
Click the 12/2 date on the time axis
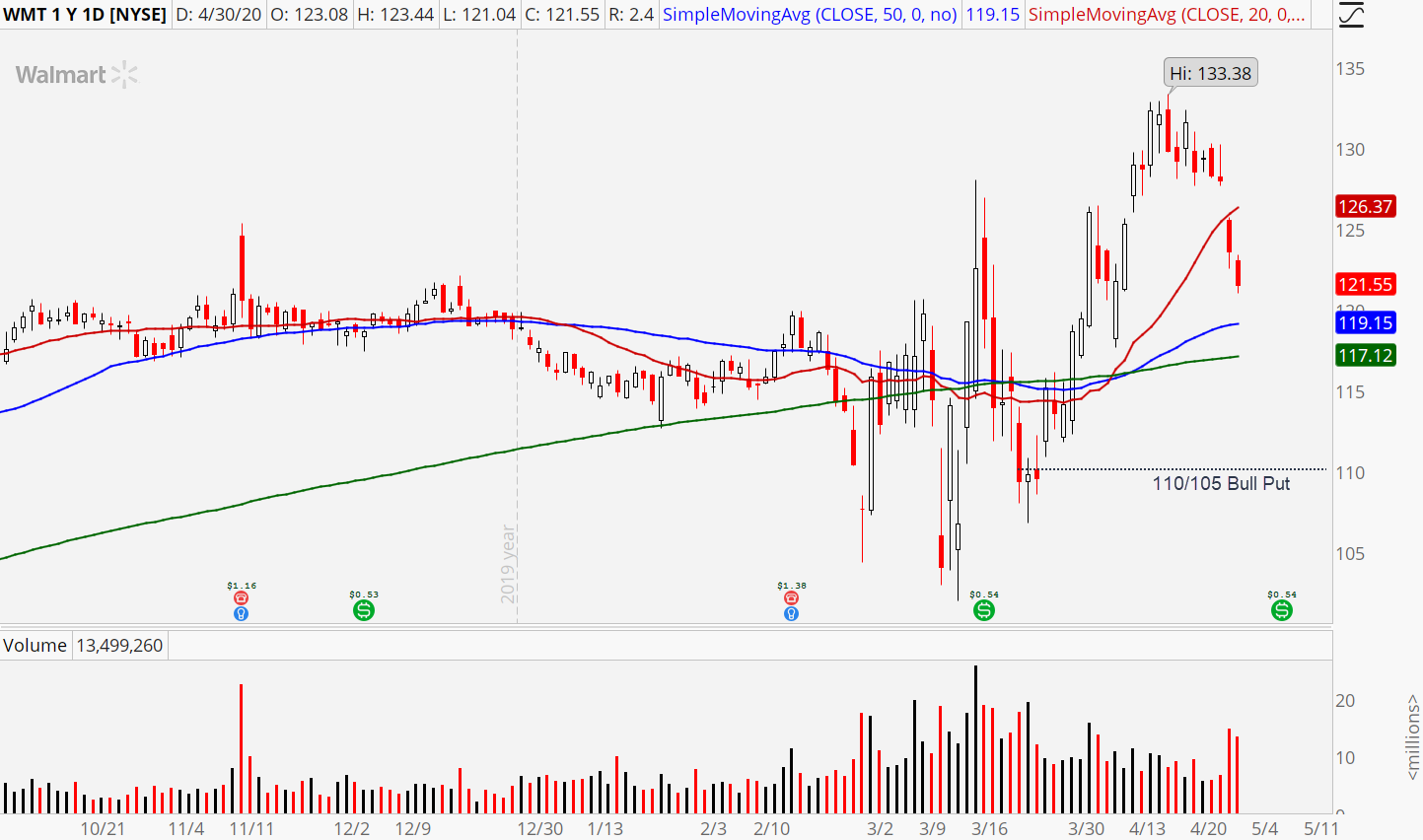(352, 828)
